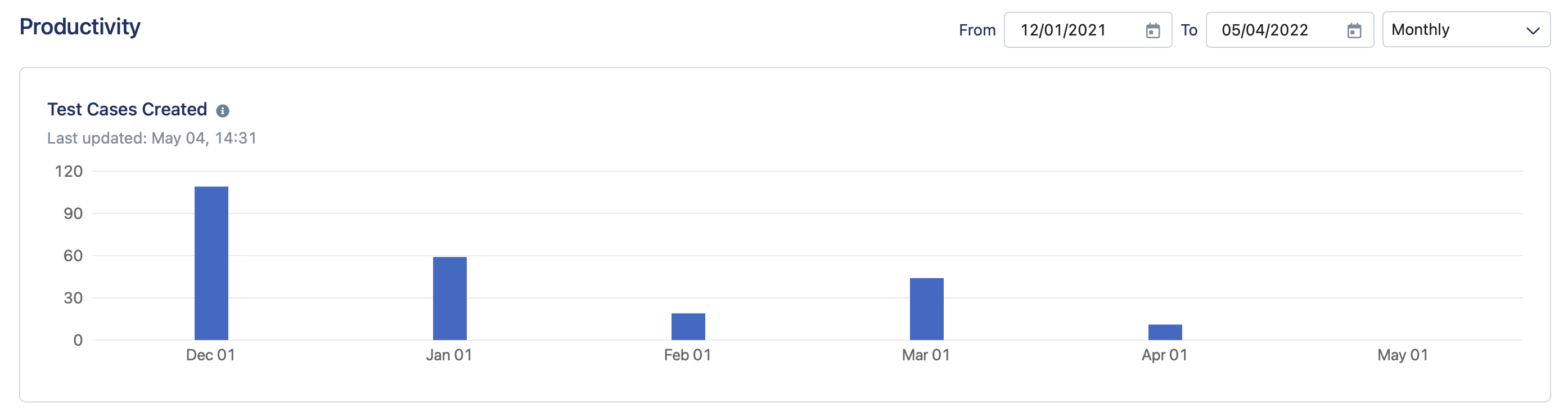
Task: Click the info icon beside Test Cases Created
Action: coord(223,111)
